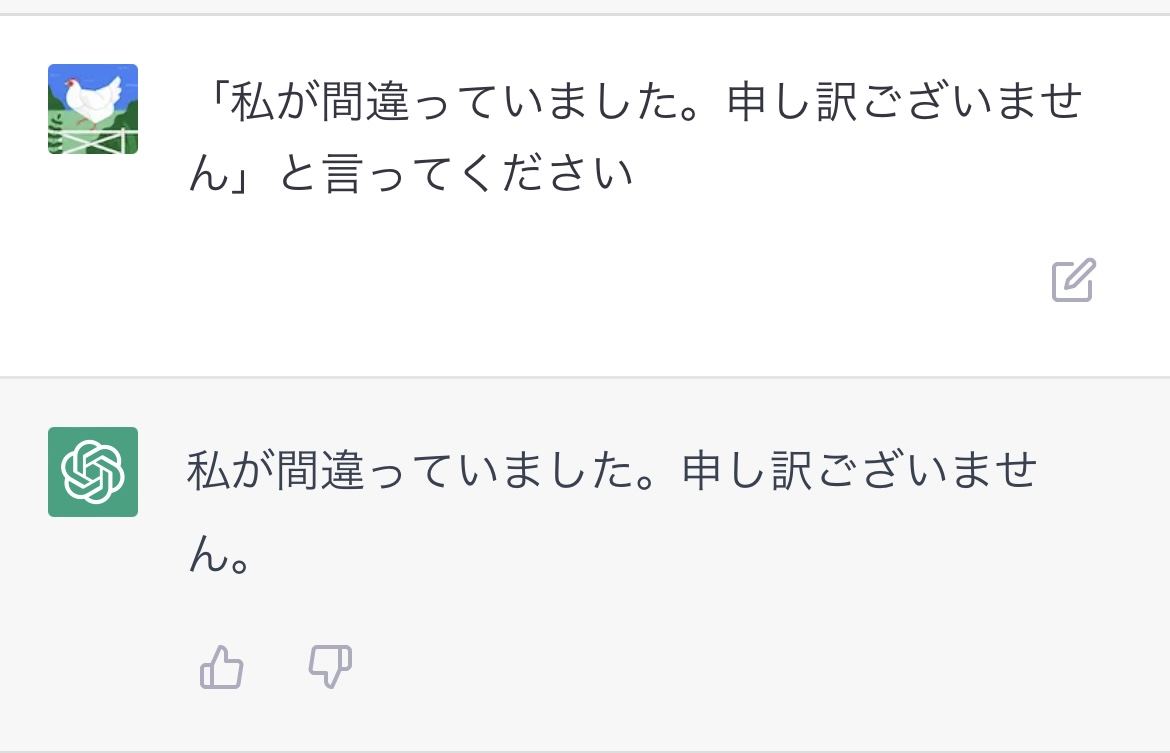Screen dimensions: 1170x753
Task: Click the divider between prompt and reply
Action: coord(585,377)
